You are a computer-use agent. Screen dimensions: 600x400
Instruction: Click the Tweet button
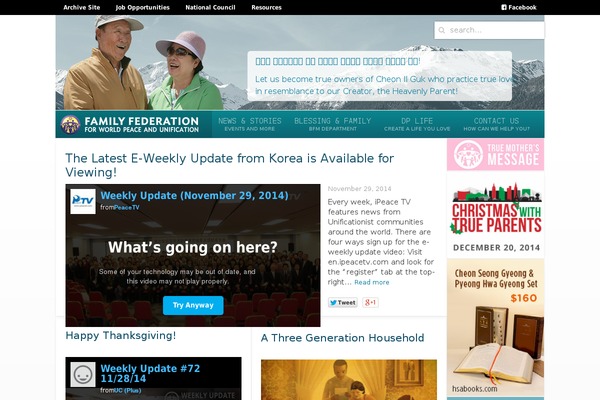pos(342,302)
